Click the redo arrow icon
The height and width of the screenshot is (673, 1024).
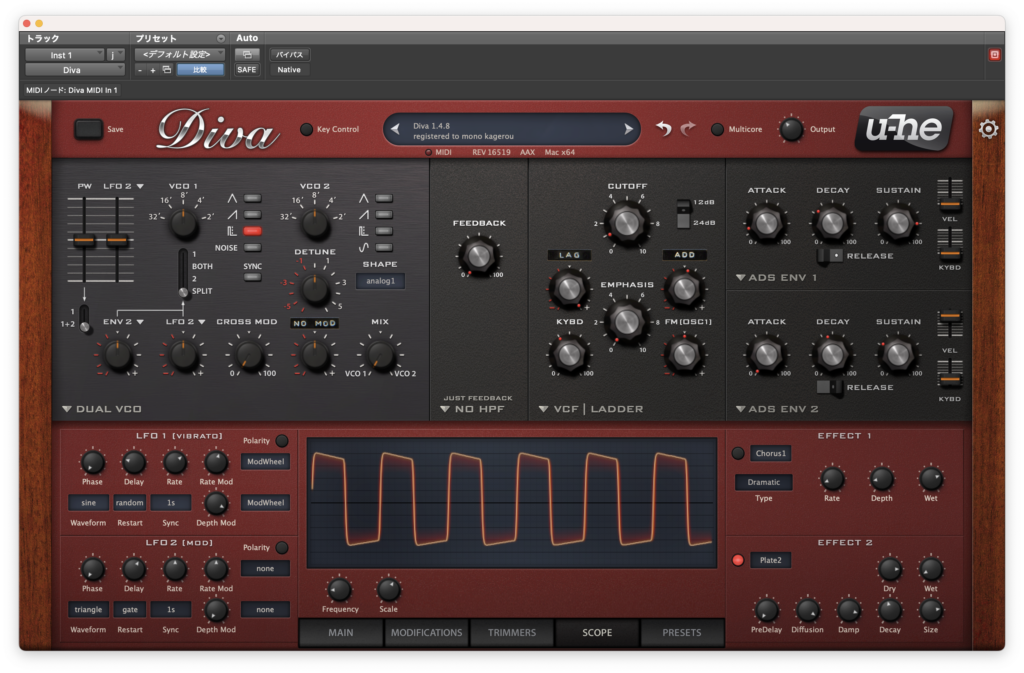[688, 129]
